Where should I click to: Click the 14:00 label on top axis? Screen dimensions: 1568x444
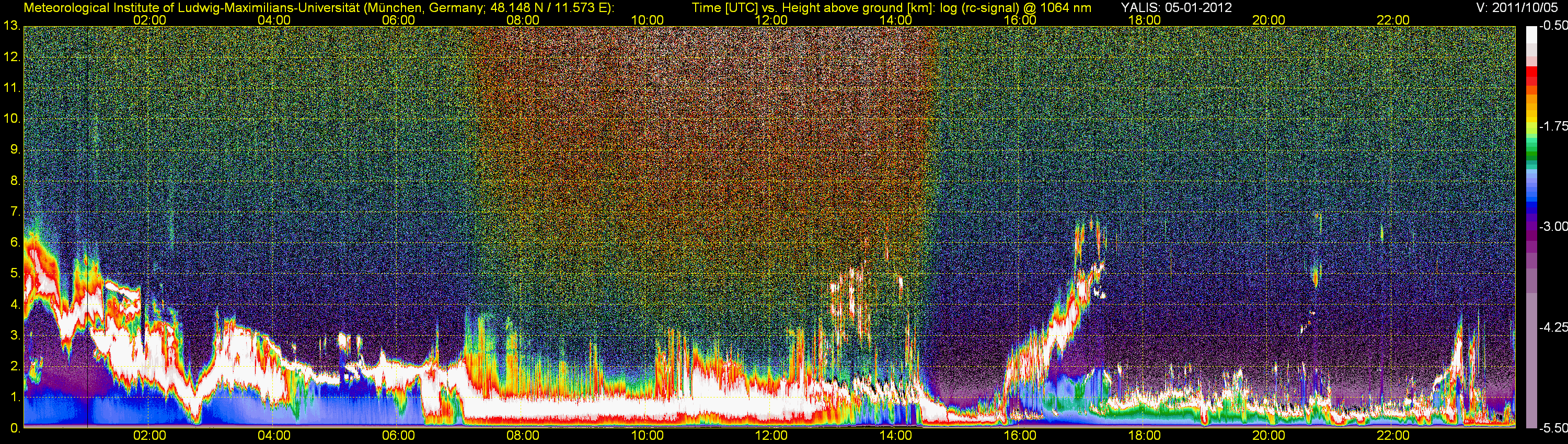(896, 20)
